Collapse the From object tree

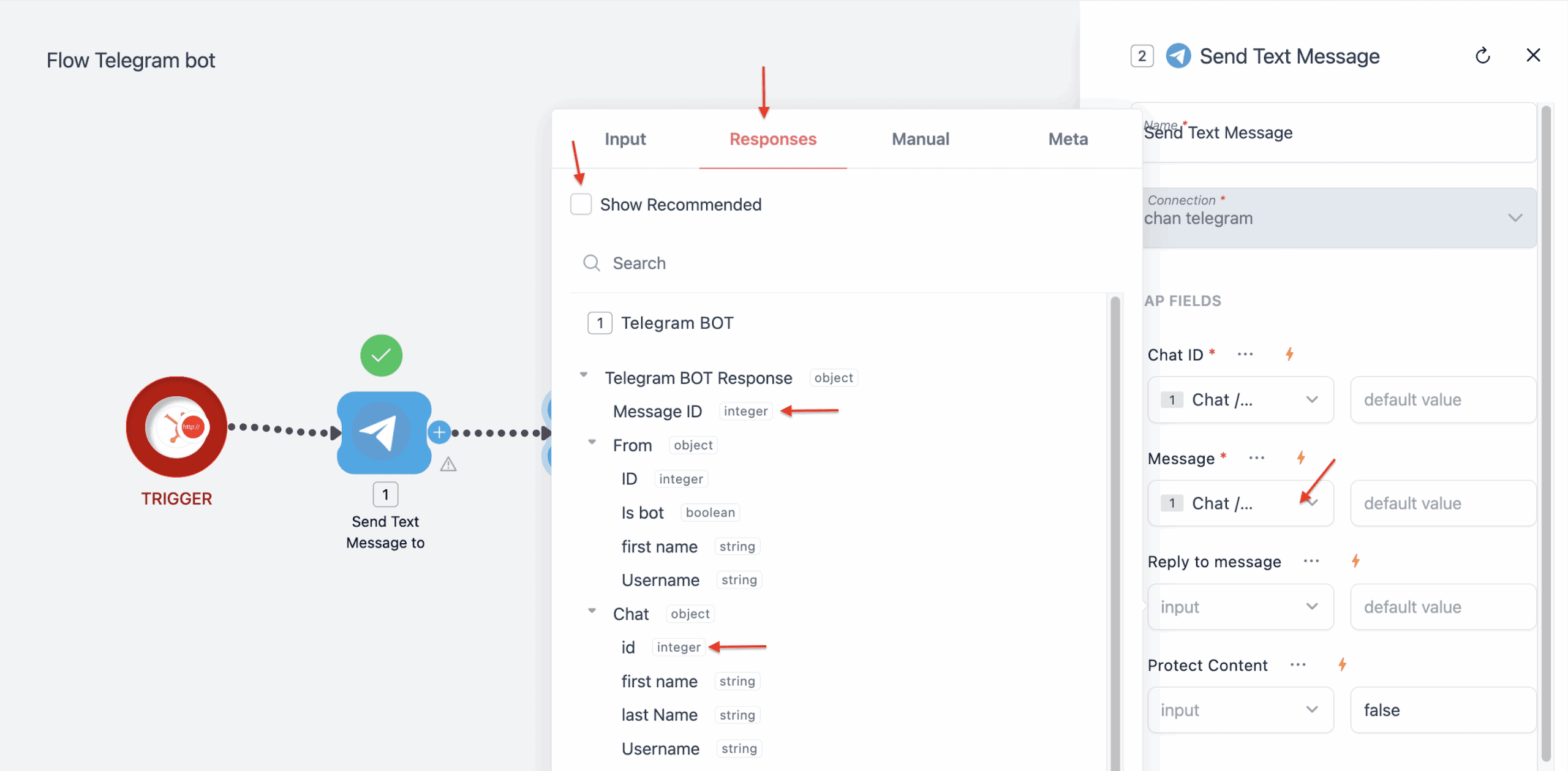tap(592, 442)
